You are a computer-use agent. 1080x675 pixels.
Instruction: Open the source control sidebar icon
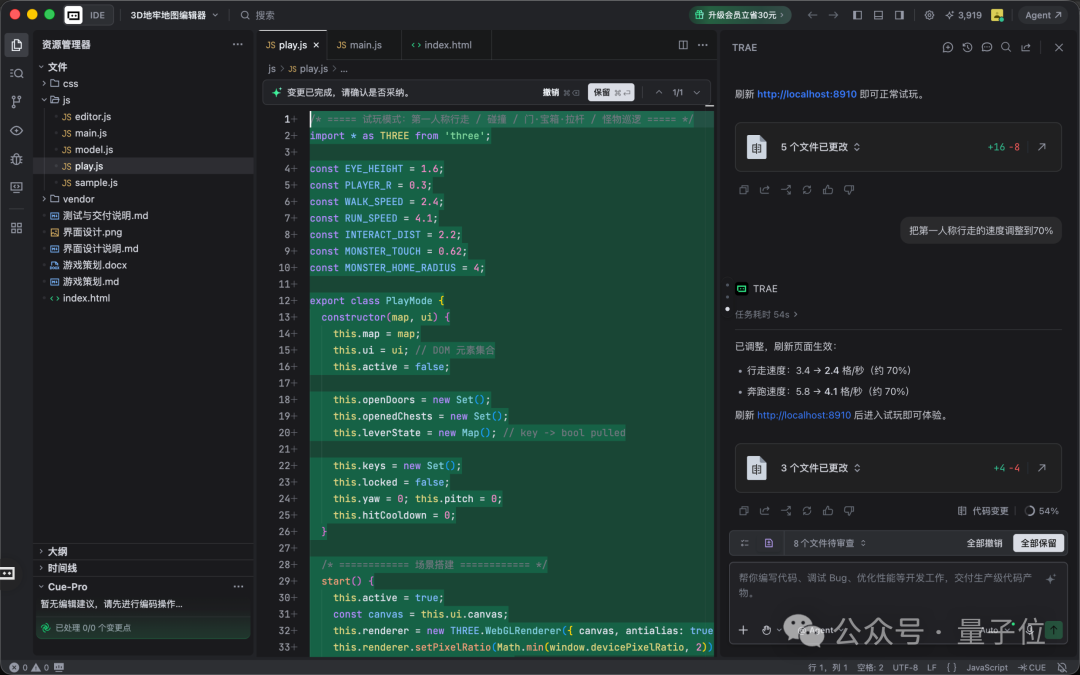point(17,102)
